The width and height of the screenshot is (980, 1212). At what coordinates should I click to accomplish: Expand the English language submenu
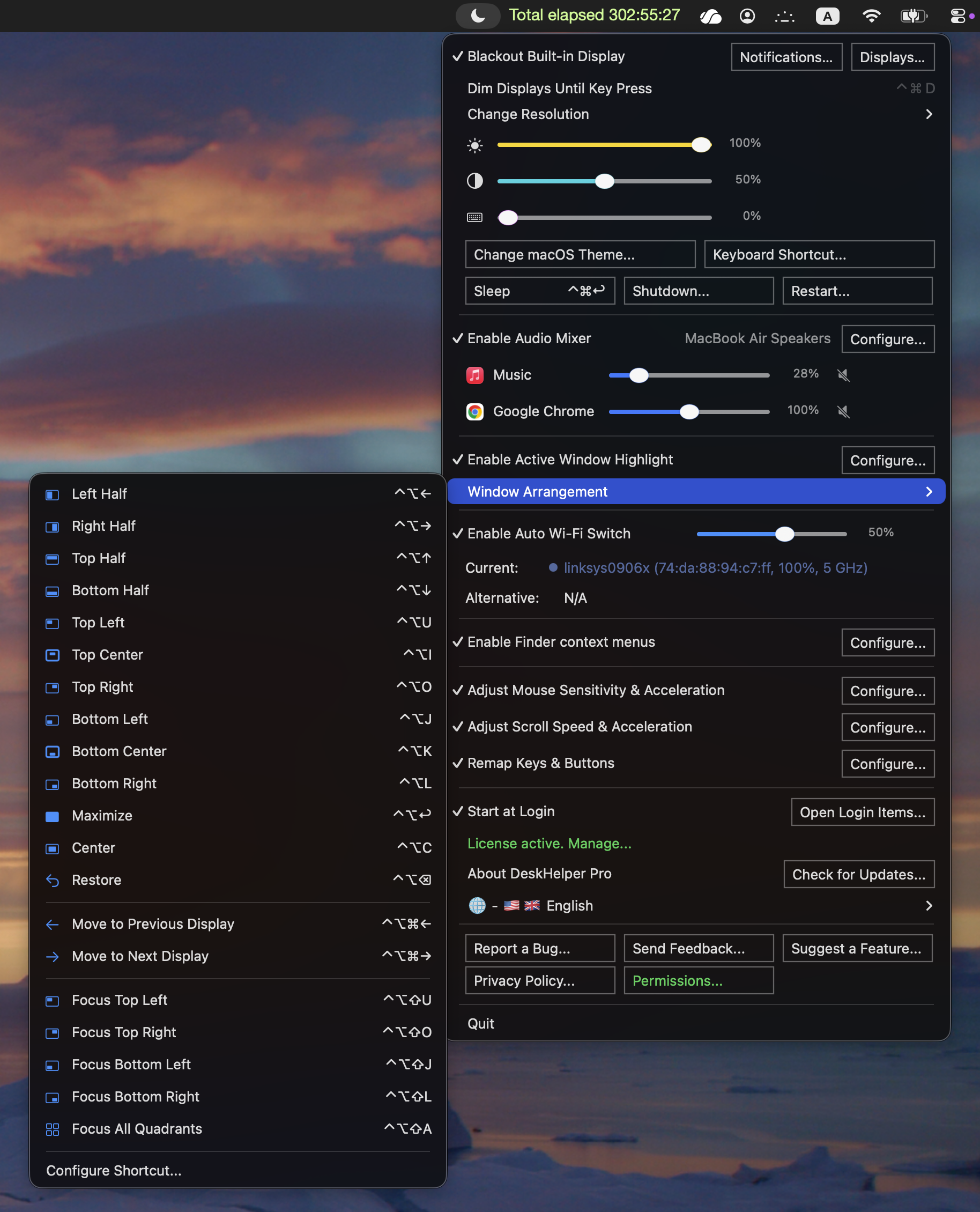[x=696, y=906]
